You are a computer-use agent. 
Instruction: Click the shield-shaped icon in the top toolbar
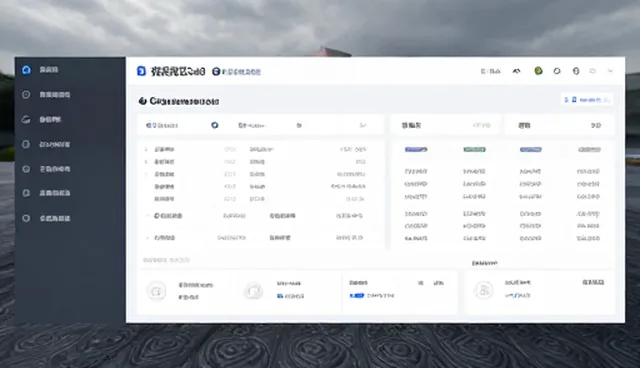point(576,71)
